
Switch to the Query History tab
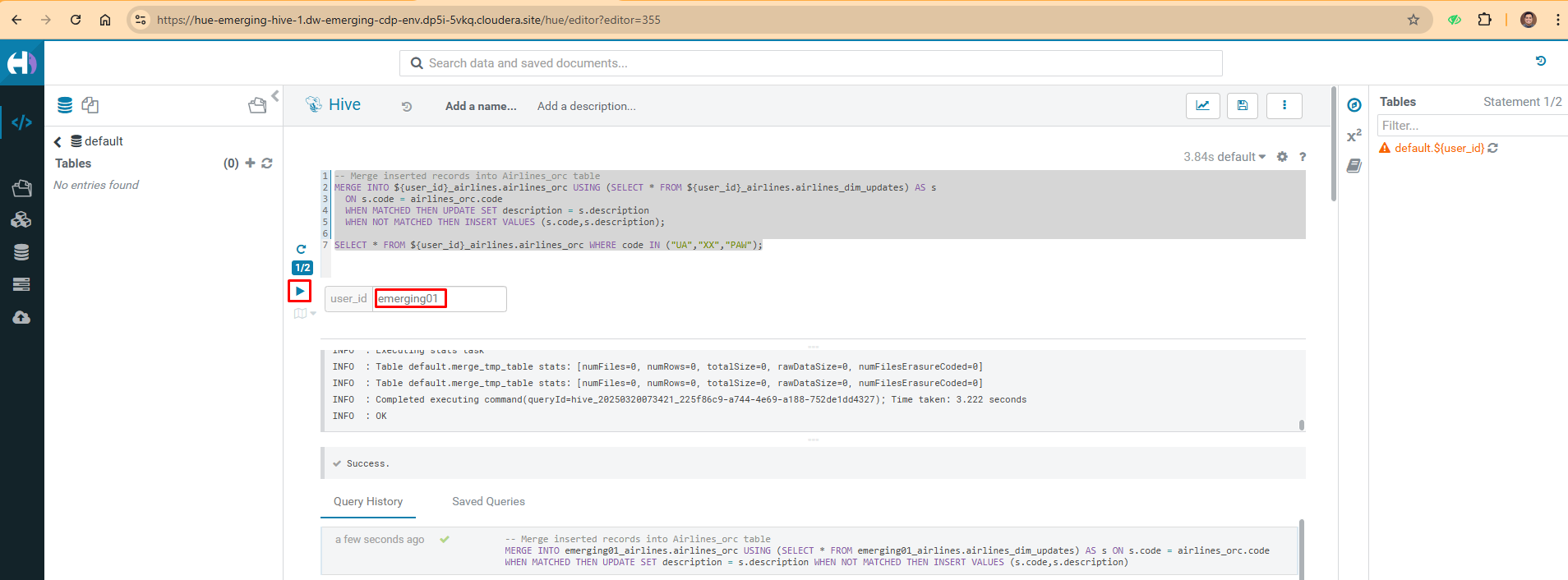(368, 501)
